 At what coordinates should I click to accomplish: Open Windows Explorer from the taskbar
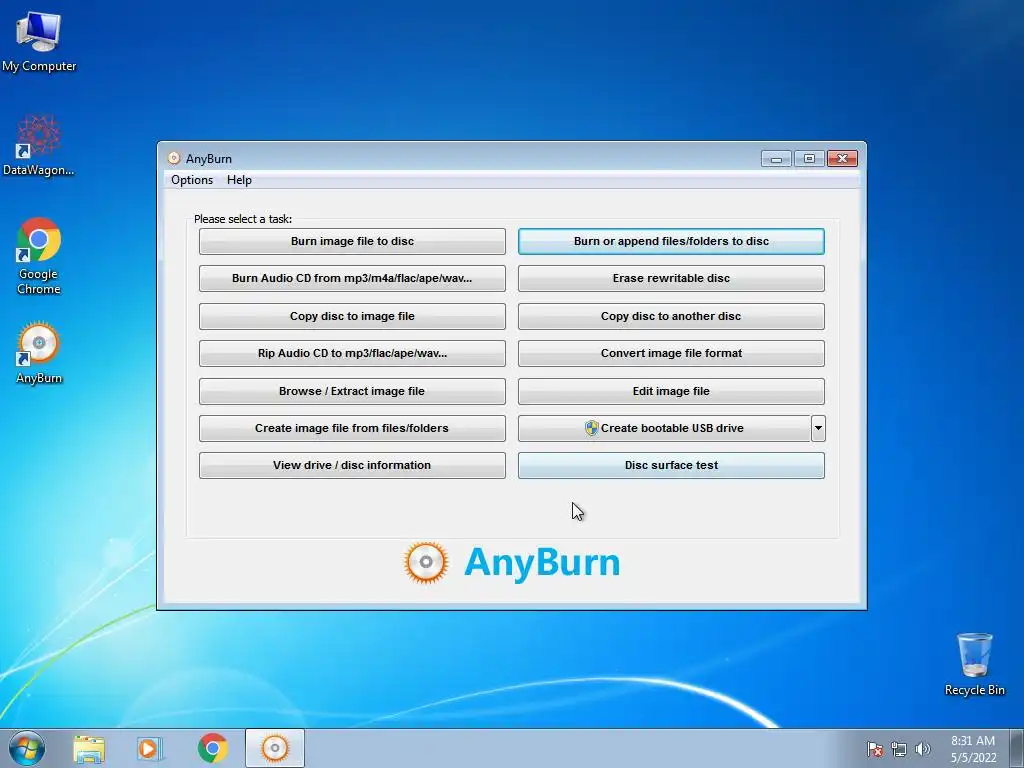pos(89,748)
